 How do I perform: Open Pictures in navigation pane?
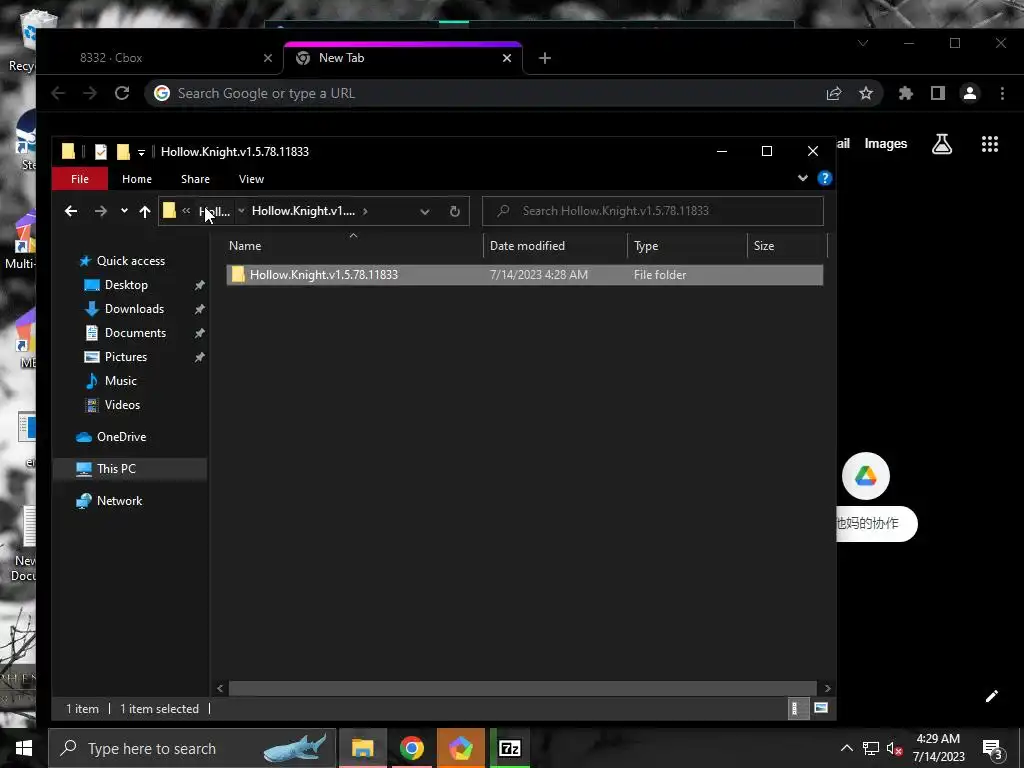(125, 357)
